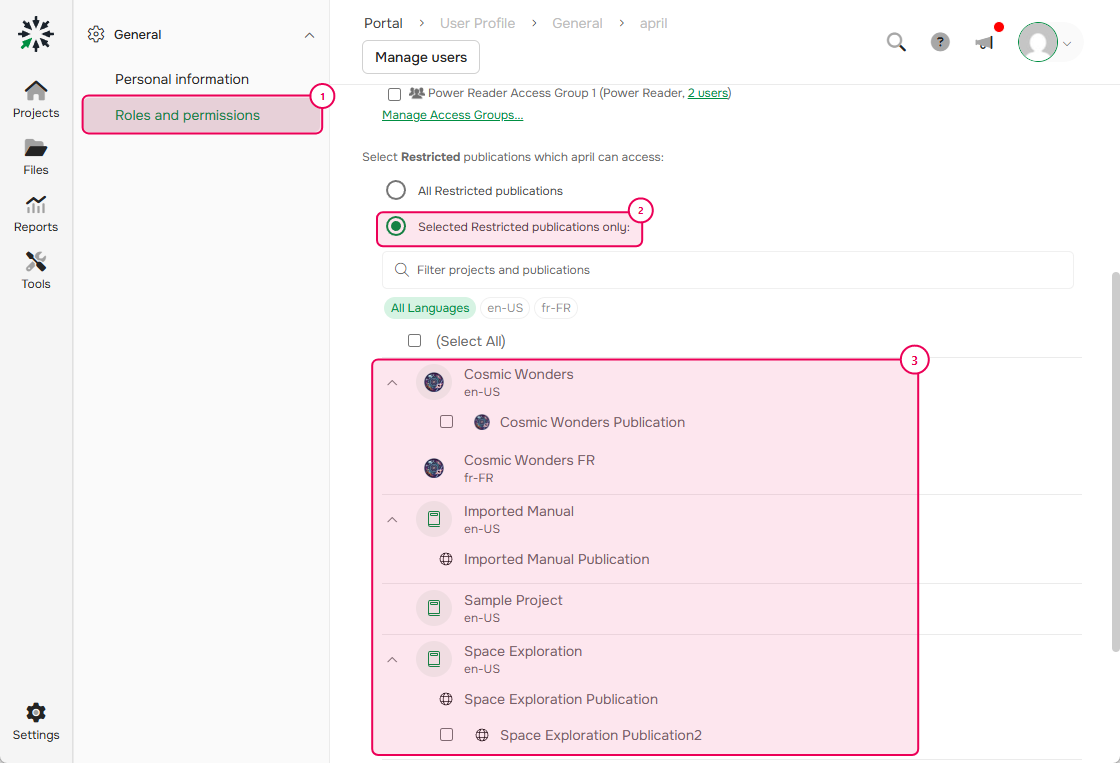Go to Portal breadcrumb
Image resolution: width=1120 pixels, height=763 pixels.
384,23
